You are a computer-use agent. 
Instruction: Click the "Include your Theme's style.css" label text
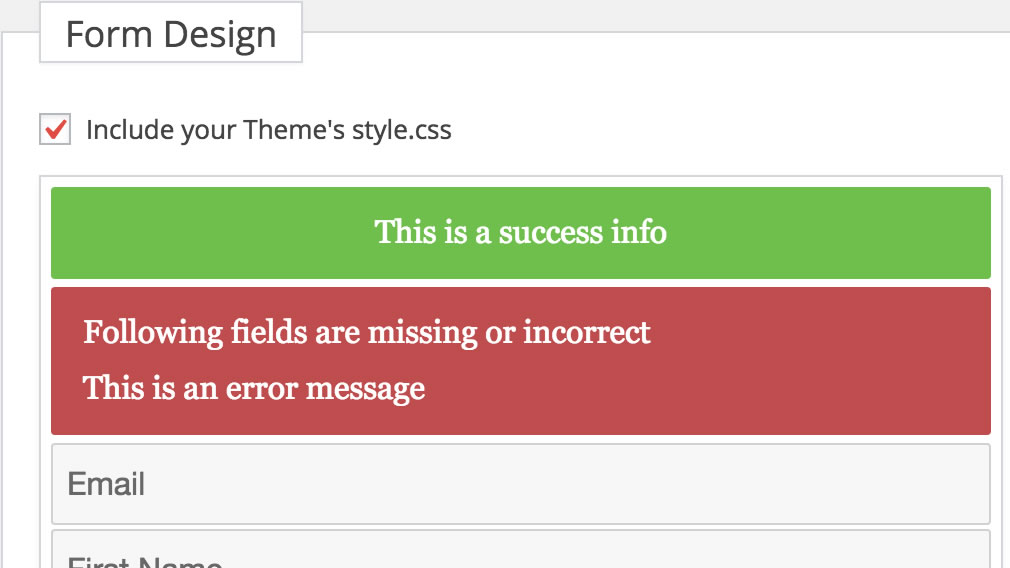coord(269,130)
